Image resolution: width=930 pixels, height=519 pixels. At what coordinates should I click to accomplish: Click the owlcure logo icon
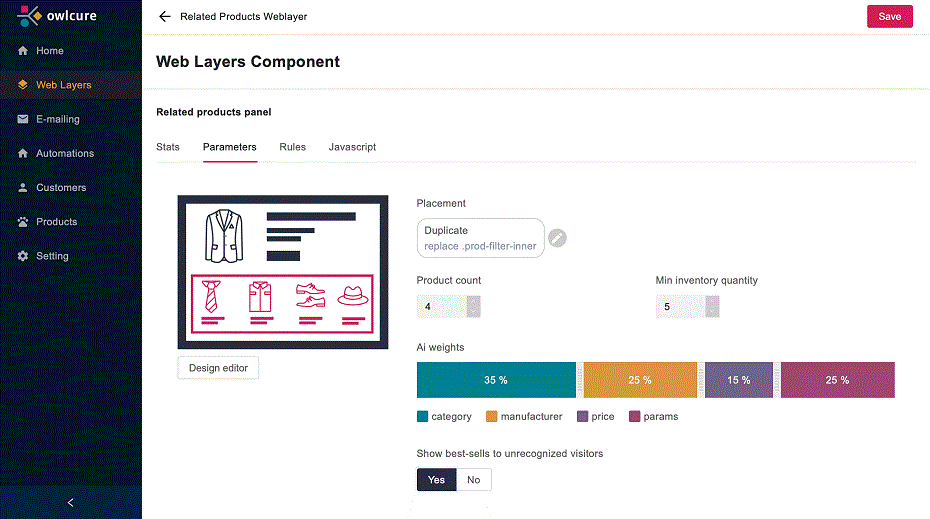[29, 16]
